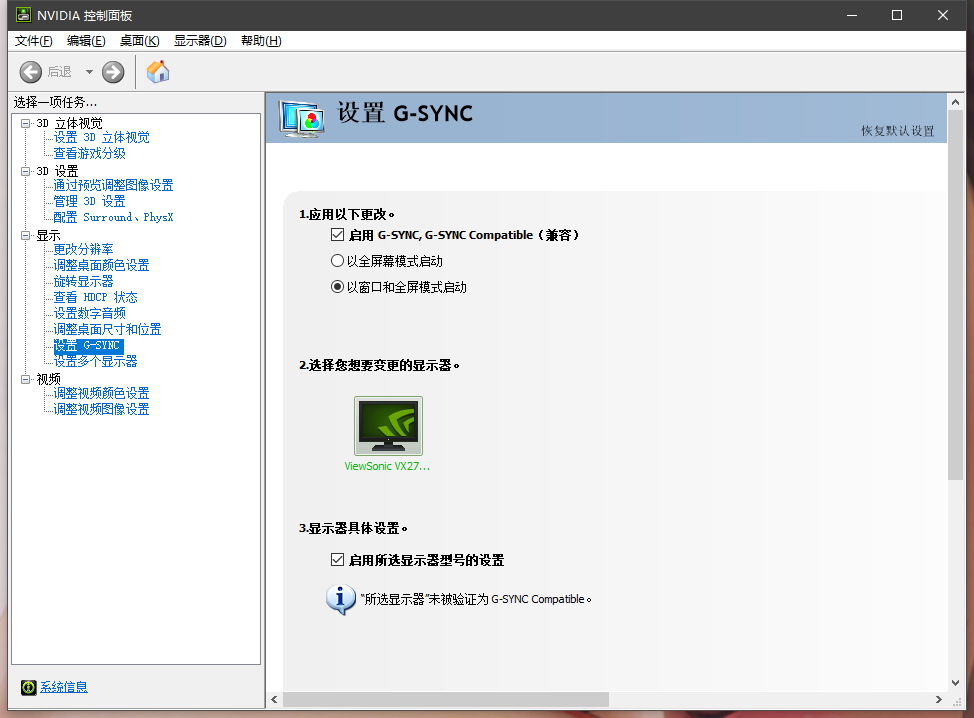This screenshot has width=974, height=718.
Task: Toggle the 启用所选显示器型号的设置 checkbox
Action: pos(338,560)
